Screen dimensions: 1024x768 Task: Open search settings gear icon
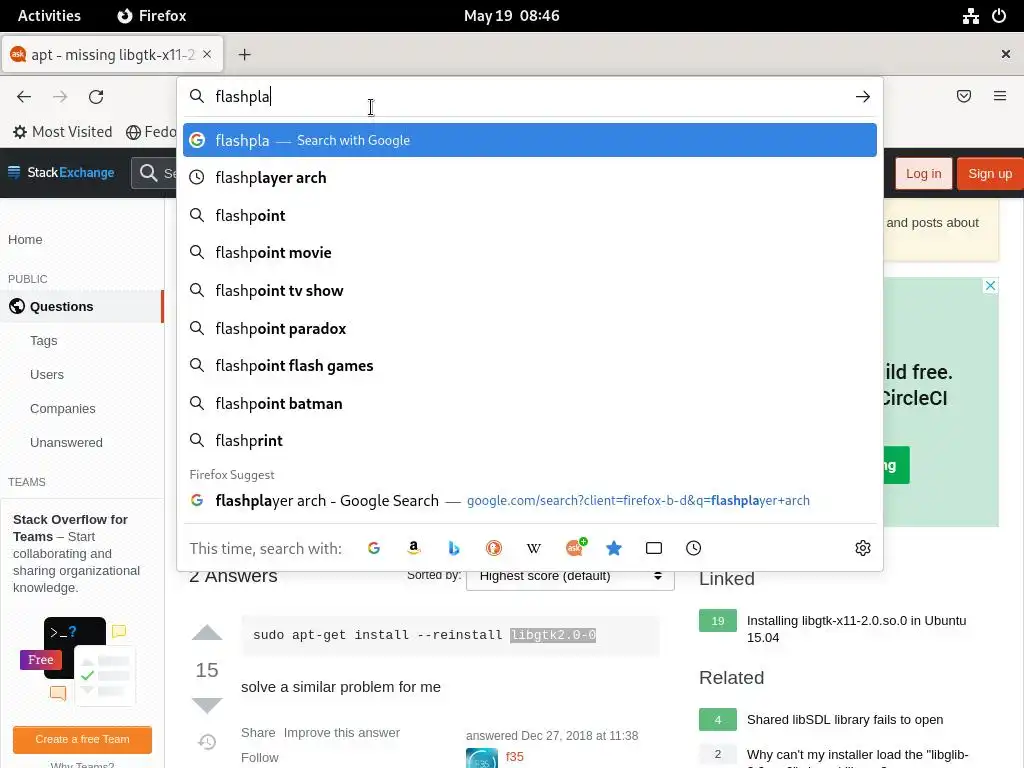(x=863, y=548)
